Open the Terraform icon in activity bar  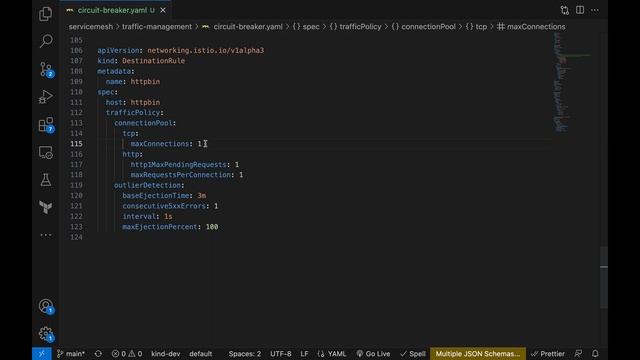click(46, 207)
